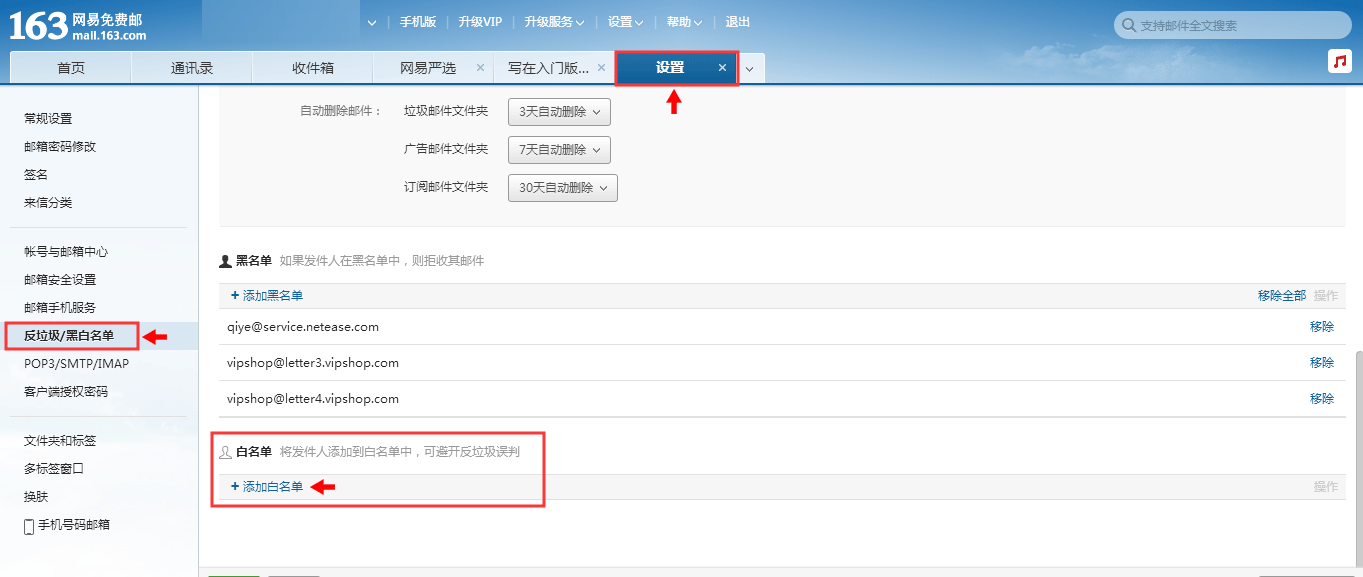
Task: Click the 163 mail logo
Action: (x=78, y=26)
